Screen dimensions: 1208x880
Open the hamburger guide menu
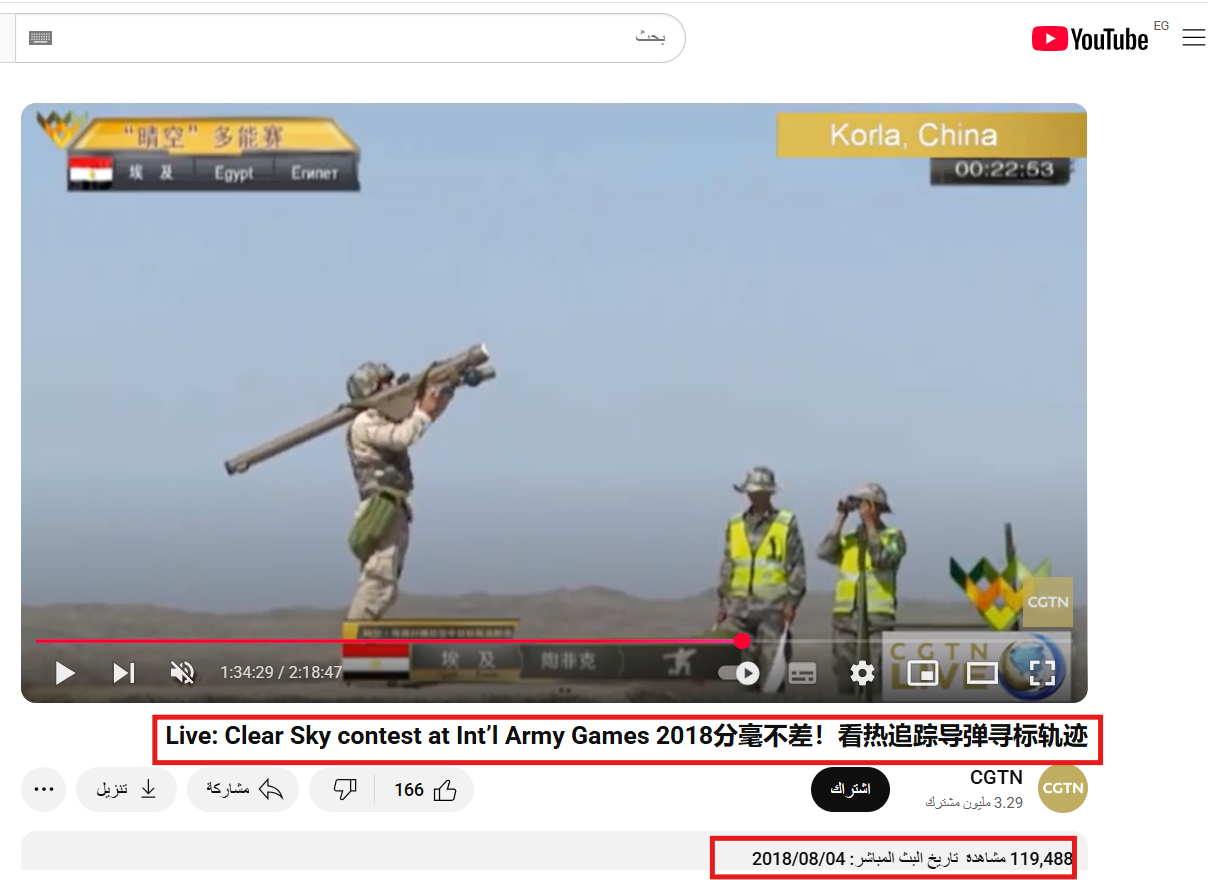pos(1193,38)
